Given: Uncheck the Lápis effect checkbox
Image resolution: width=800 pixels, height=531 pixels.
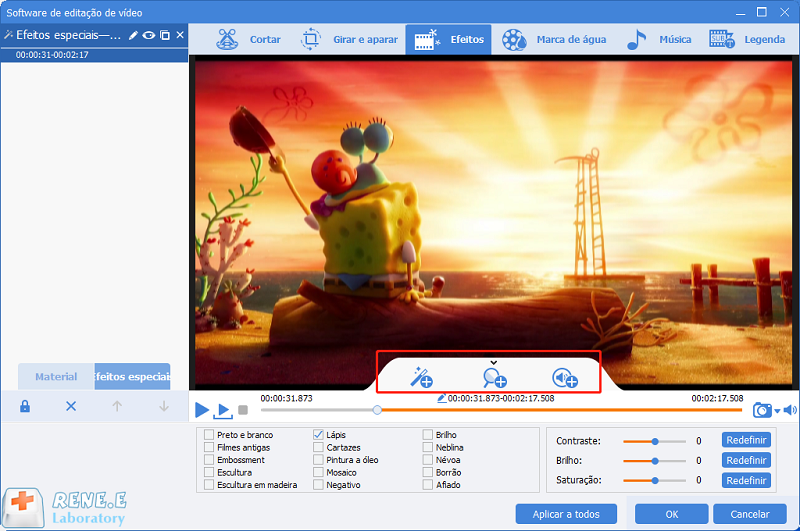Looking at the screenshot, I should 318,435.
